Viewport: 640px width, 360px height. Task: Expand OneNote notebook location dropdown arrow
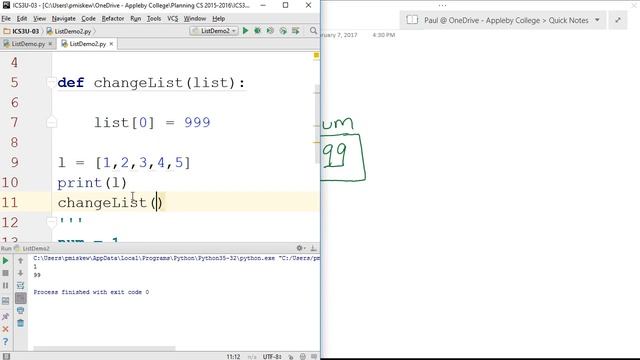597,20
